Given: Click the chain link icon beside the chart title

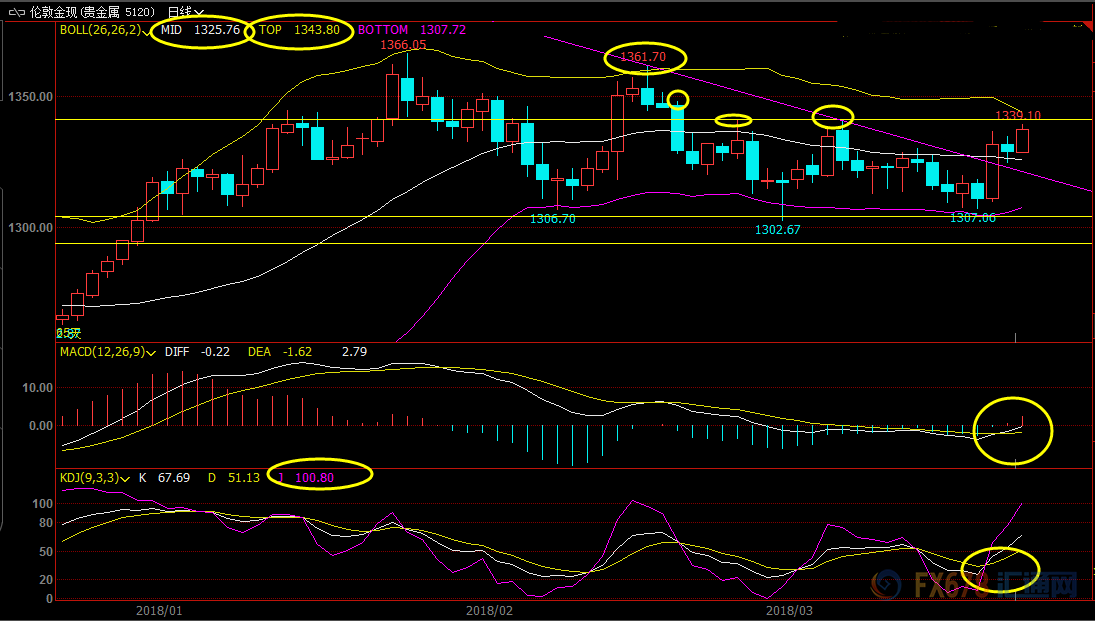Looking at the screenshot, I should [x=17, y=12].
